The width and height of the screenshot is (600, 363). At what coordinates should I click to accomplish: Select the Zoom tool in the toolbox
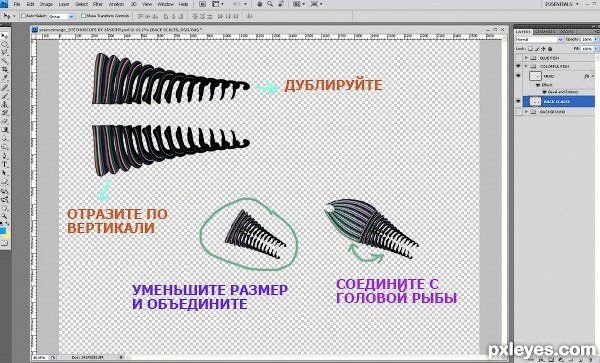[x=5, y=216]
